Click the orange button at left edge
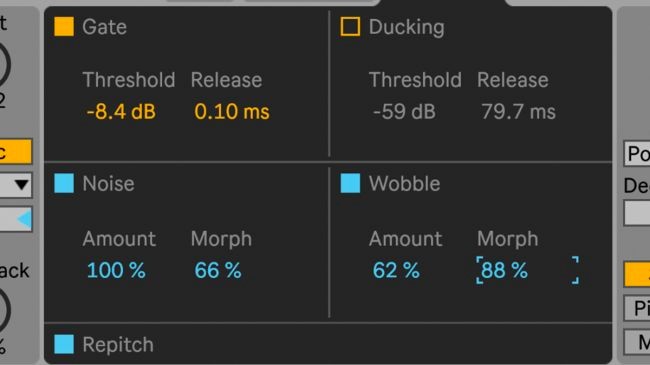Viewport: 650px width, 365px height. (x=16, y=151)
